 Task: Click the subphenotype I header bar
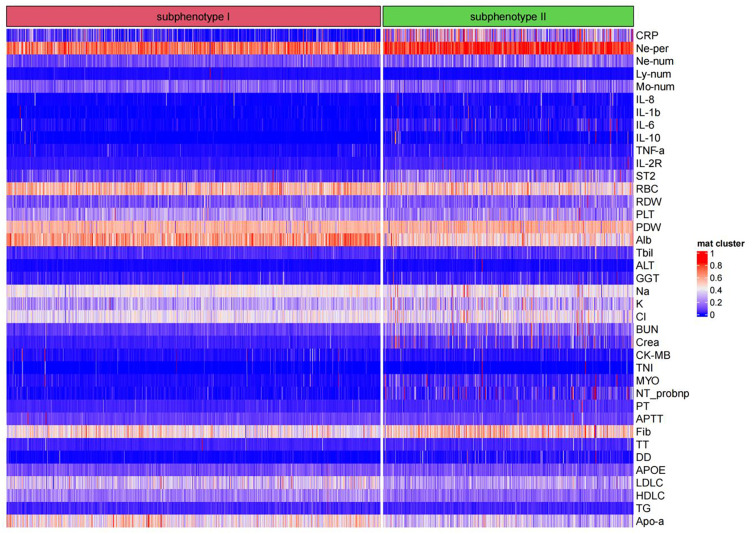point(193,17)
